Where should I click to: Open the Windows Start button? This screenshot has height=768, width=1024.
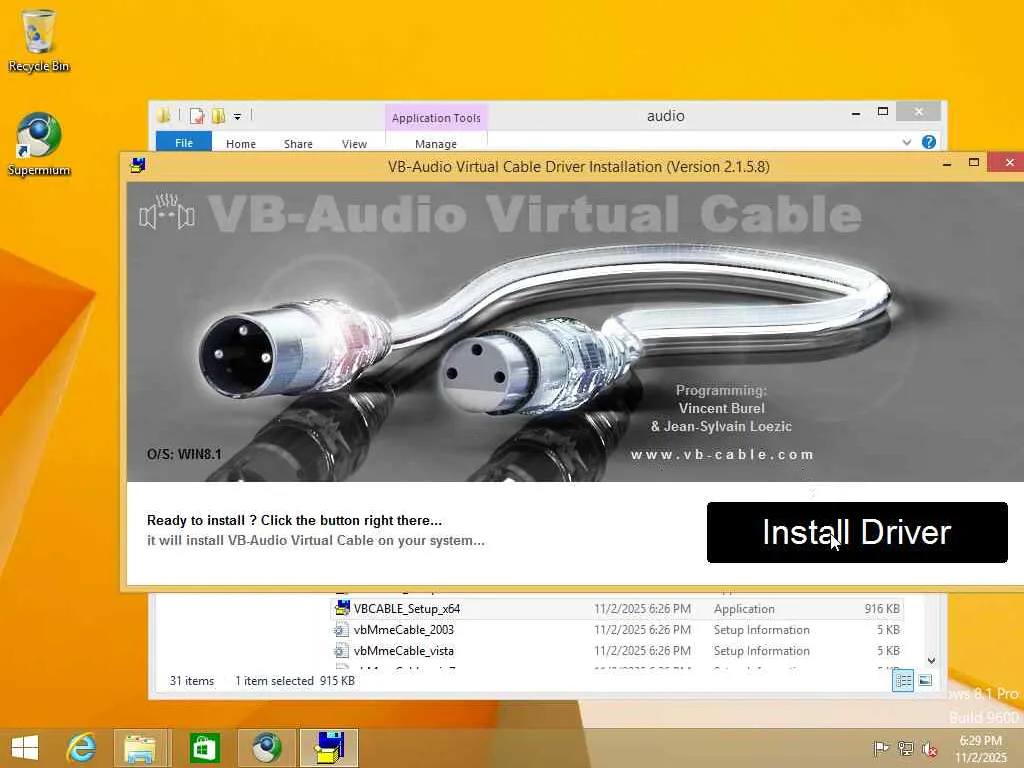coord(25,748)
